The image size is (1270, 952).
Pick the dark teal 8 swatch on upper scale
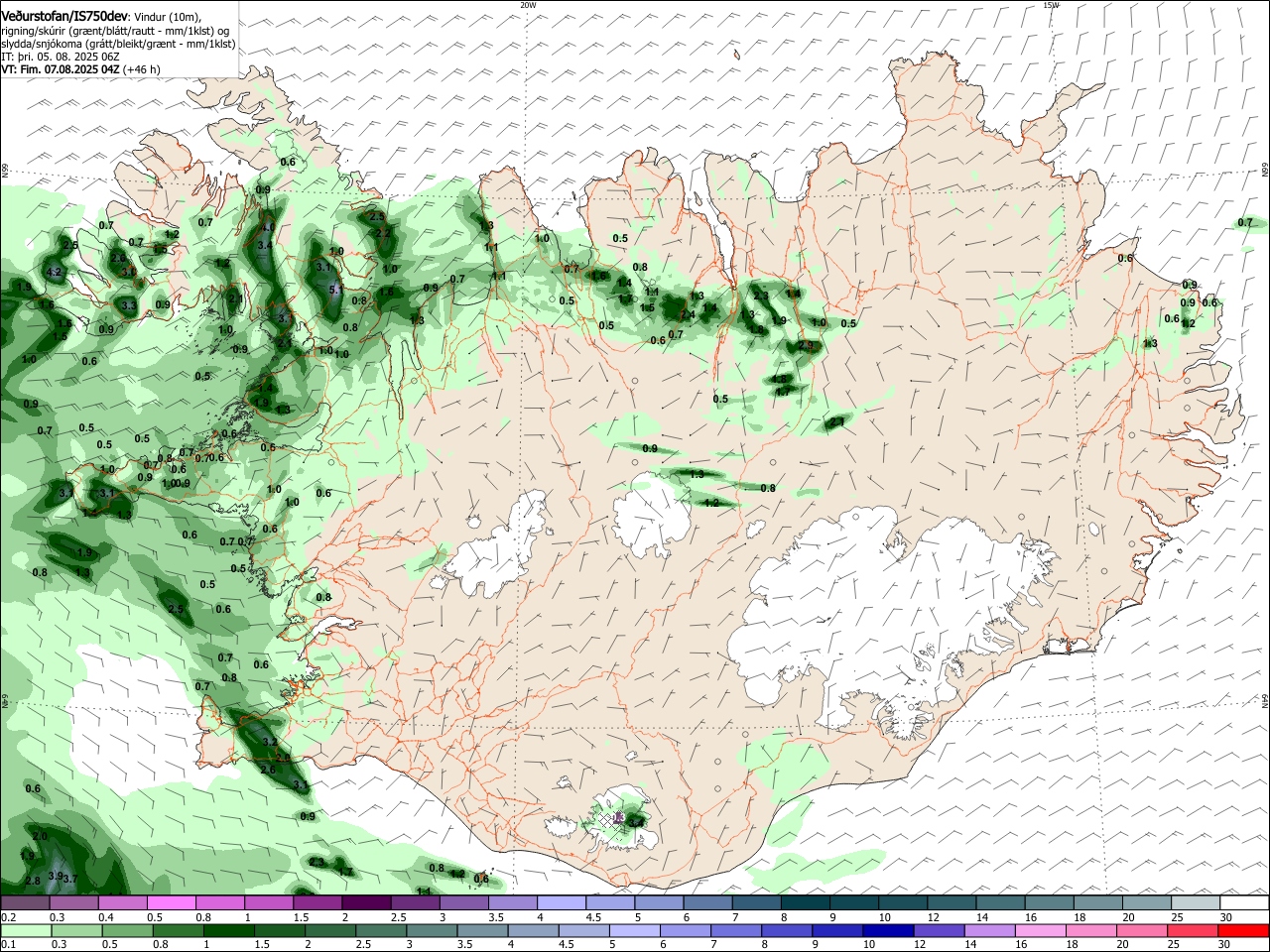pos(806,903)
